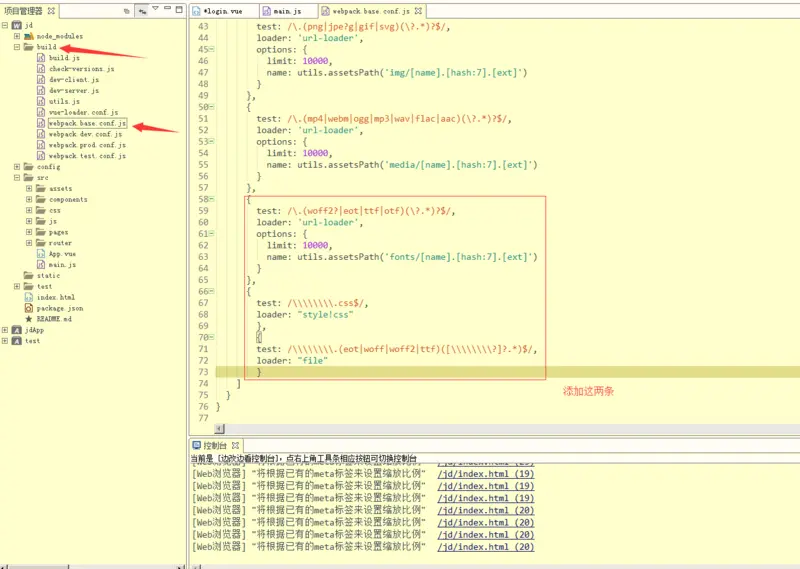Click the node_modules library icon

[x=29, y=36]
